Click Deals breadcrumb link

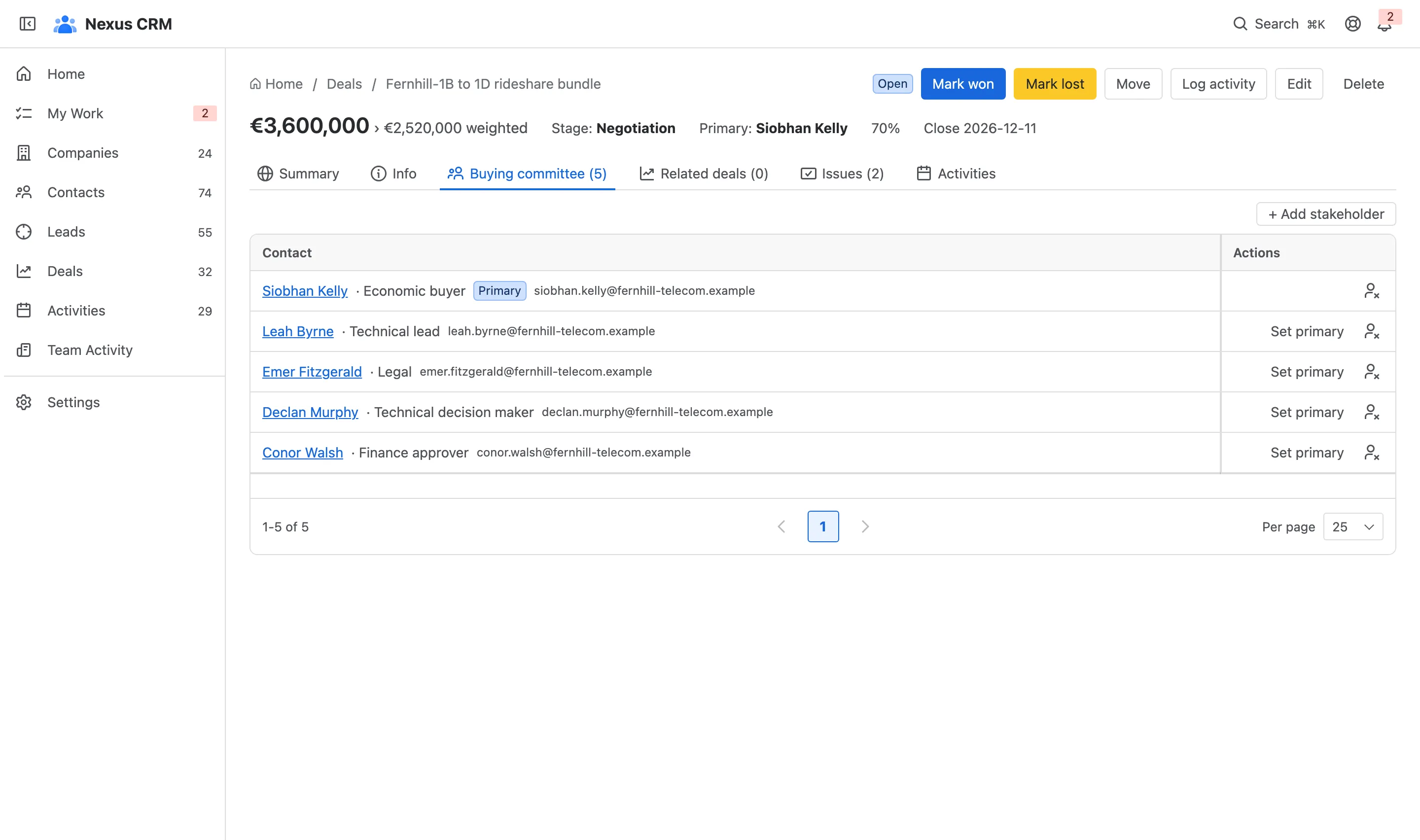pos(344,84)
